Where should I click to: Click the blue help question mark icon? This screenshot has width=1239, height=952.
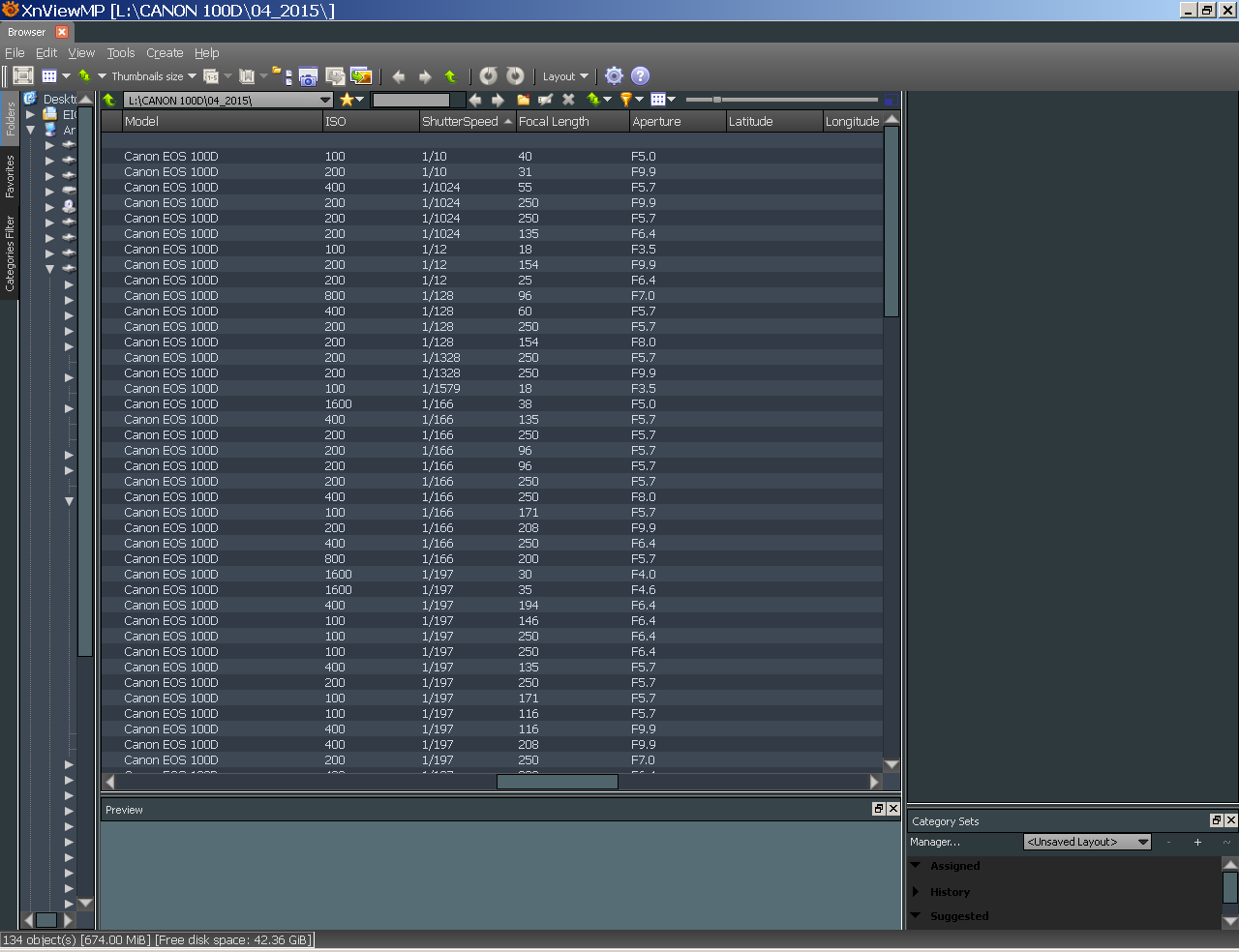[x=640, y=75]
